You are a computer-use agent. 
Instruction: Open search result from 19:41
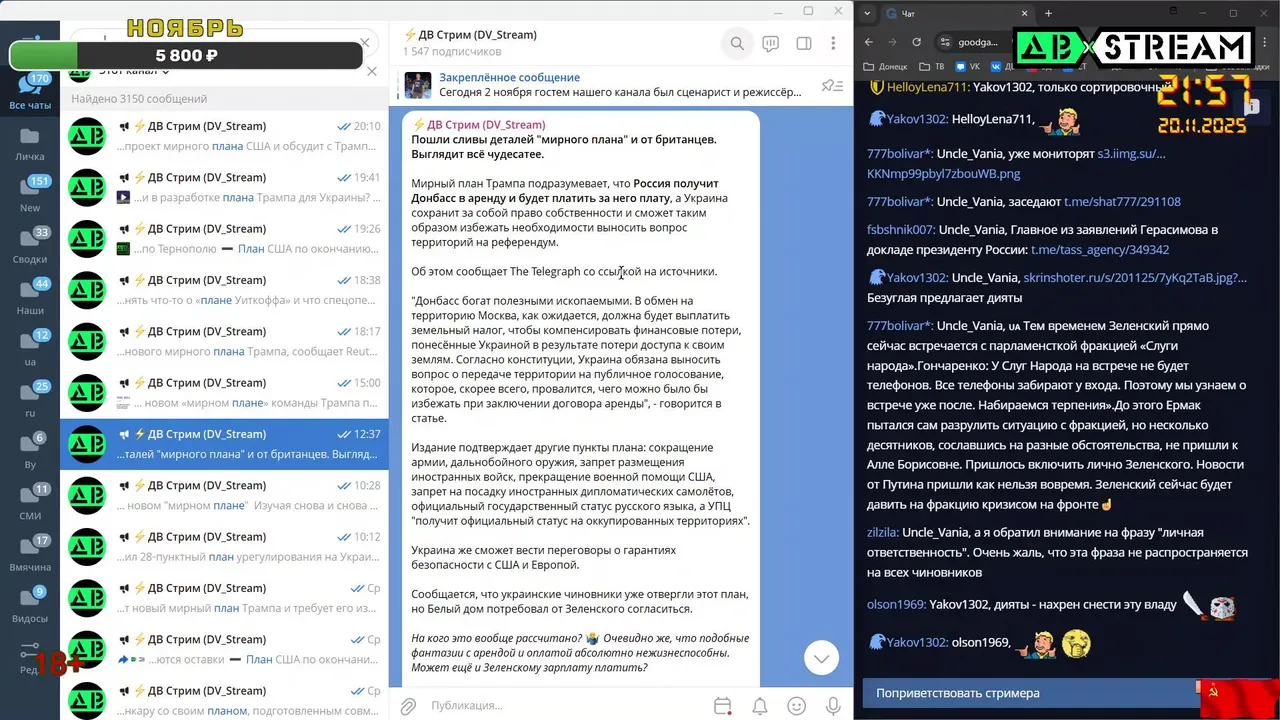pyautogui.click(x=224, y=187)
